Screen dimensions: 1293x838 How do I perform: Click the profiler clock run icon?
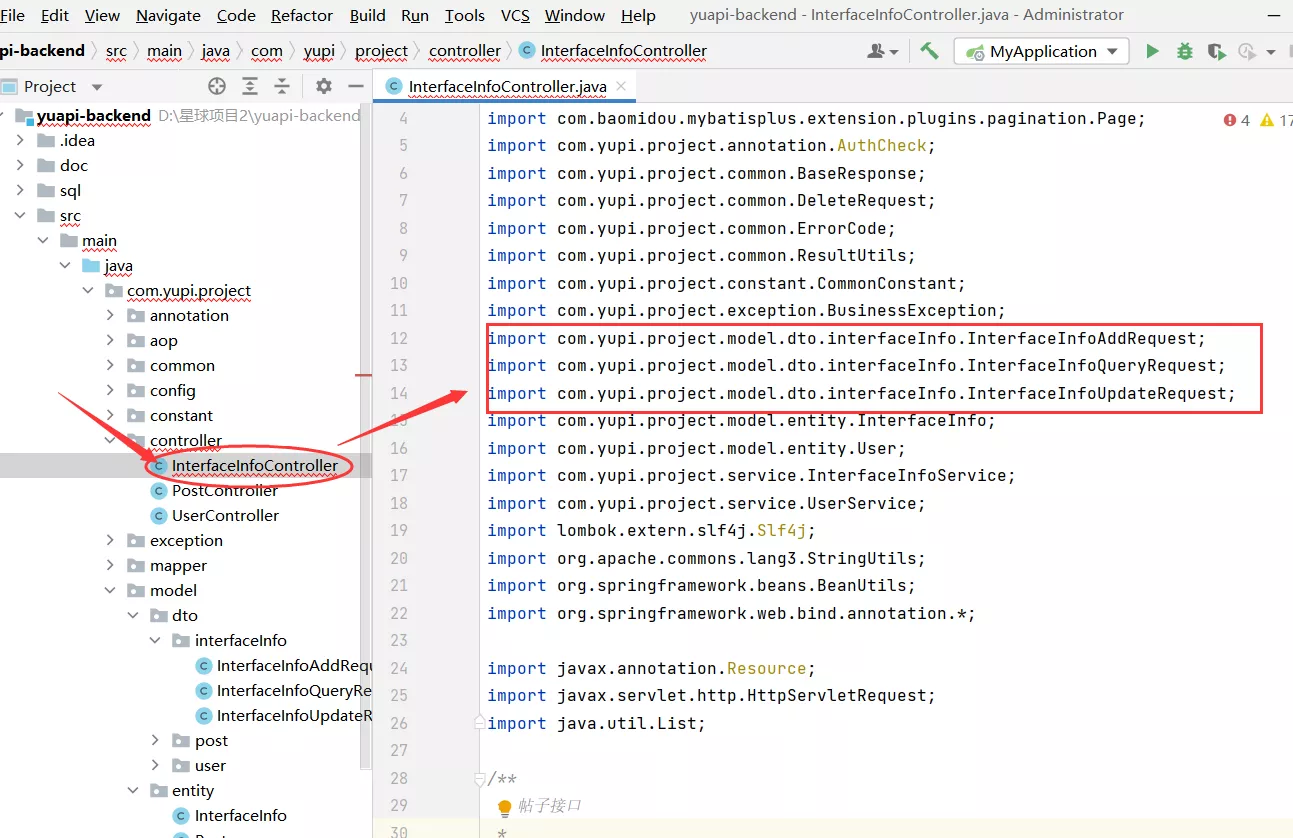(x=1247, y=51)
